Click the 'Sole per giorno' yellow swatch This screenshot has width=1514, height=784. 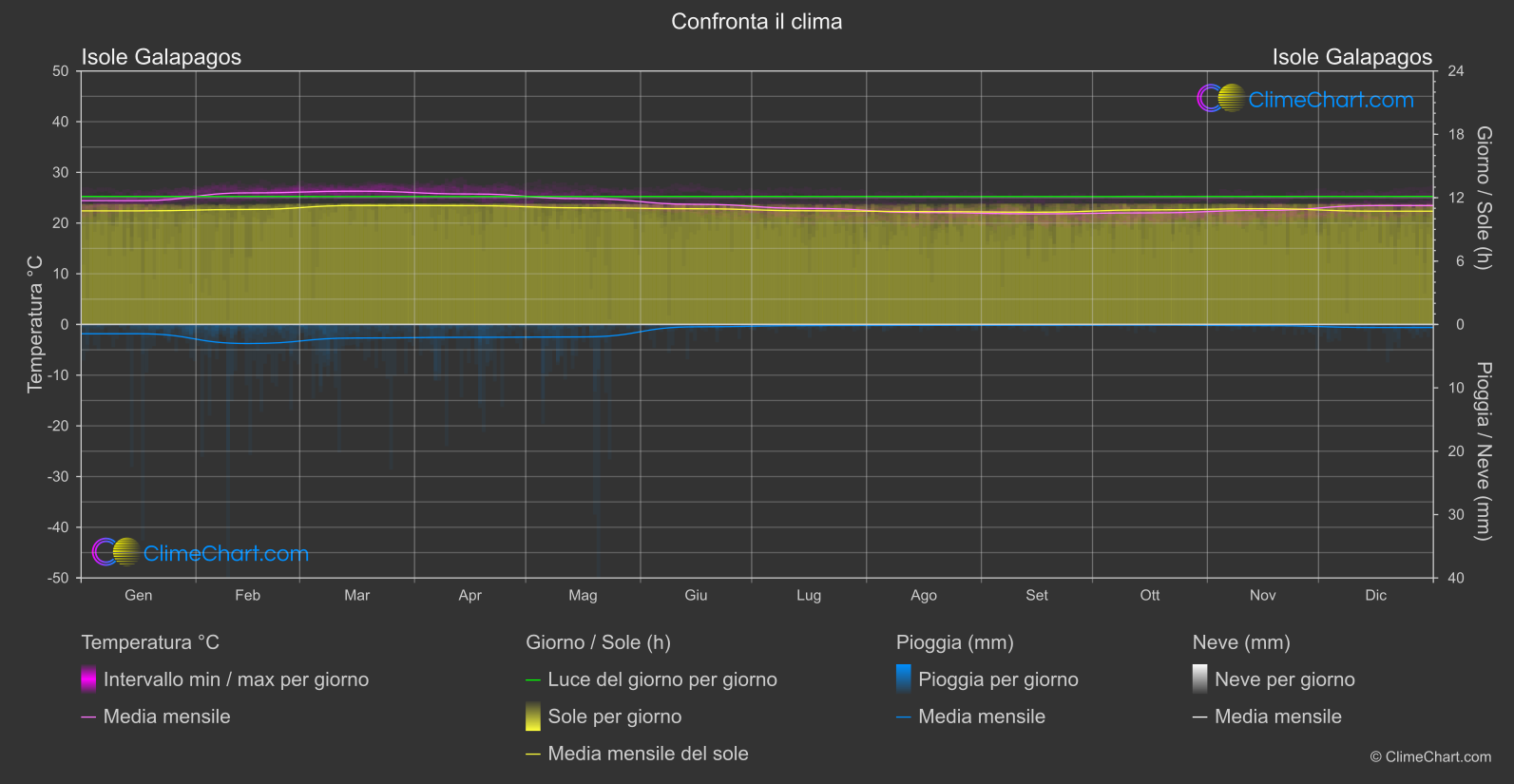[533, 717]
